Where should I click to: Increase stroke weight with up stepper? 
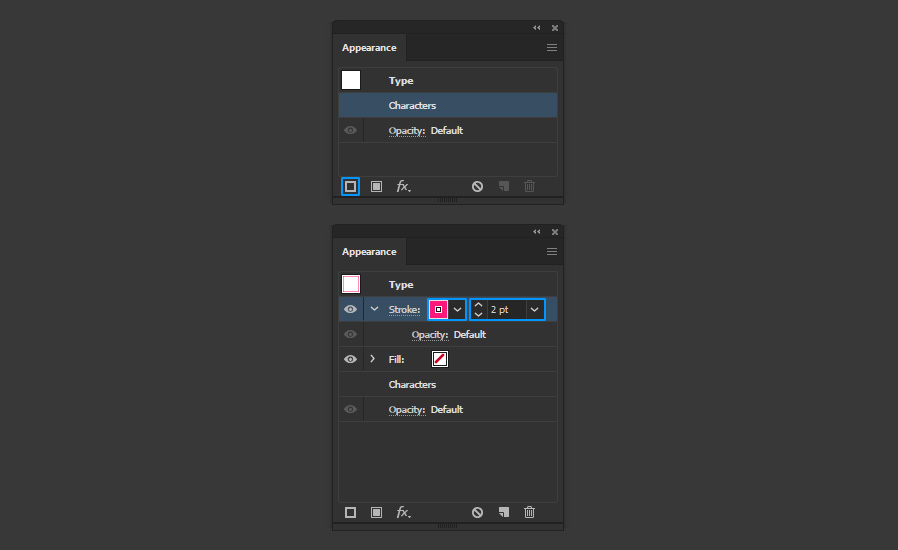[478, 305]
